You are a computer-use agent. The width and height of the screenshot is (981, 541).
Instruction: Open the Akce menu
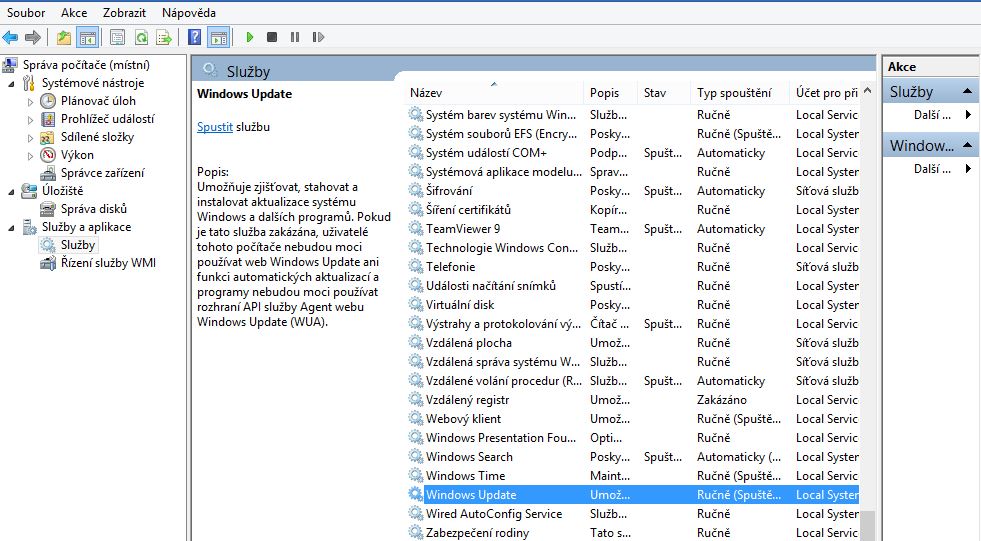click(74, 13)
